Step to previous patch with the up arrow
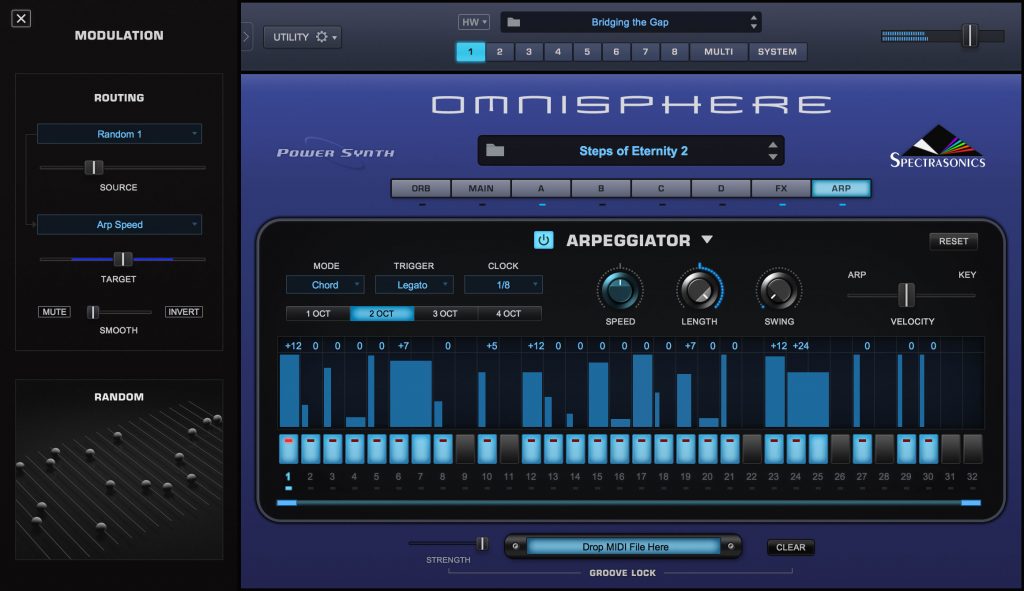The height and width of the screenshot is (591, 1024). point(773,145)
